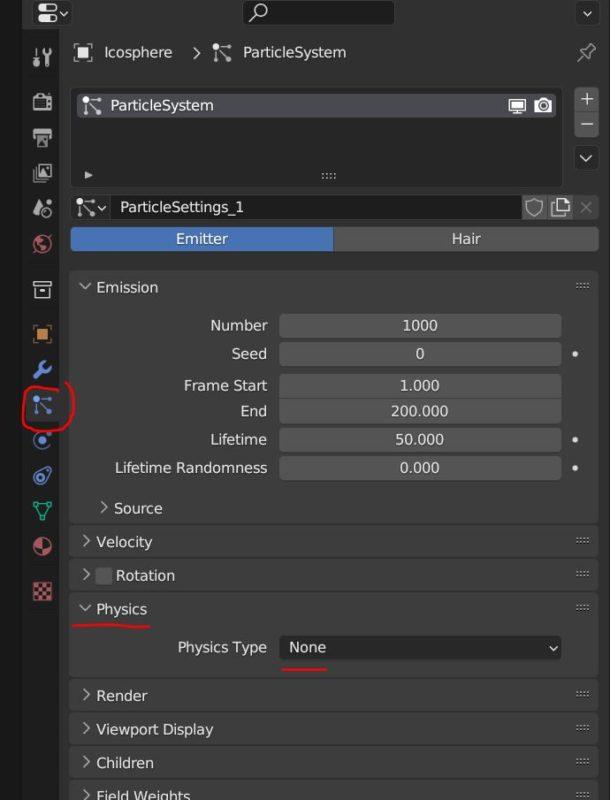Screen dimensions: 610x800
Task: Click the Icosphere object icon in breadcrumb
Action: click(83, 53)
